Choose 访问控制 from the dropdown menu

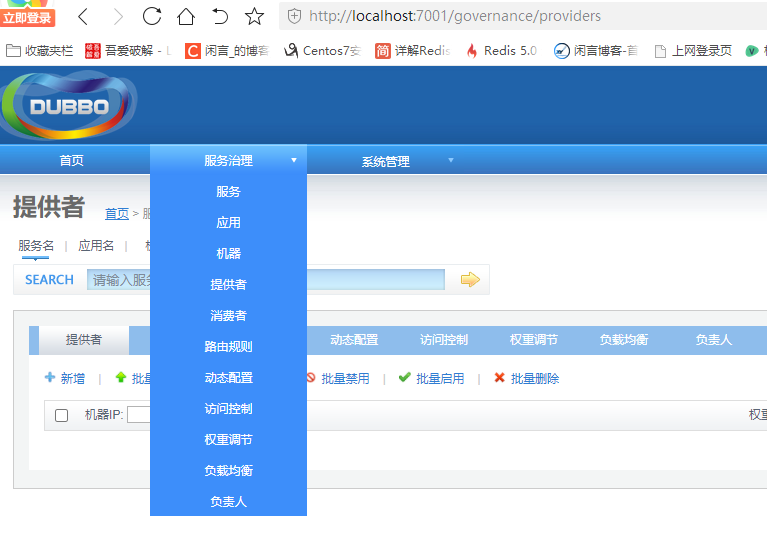(x=228, y=409)
